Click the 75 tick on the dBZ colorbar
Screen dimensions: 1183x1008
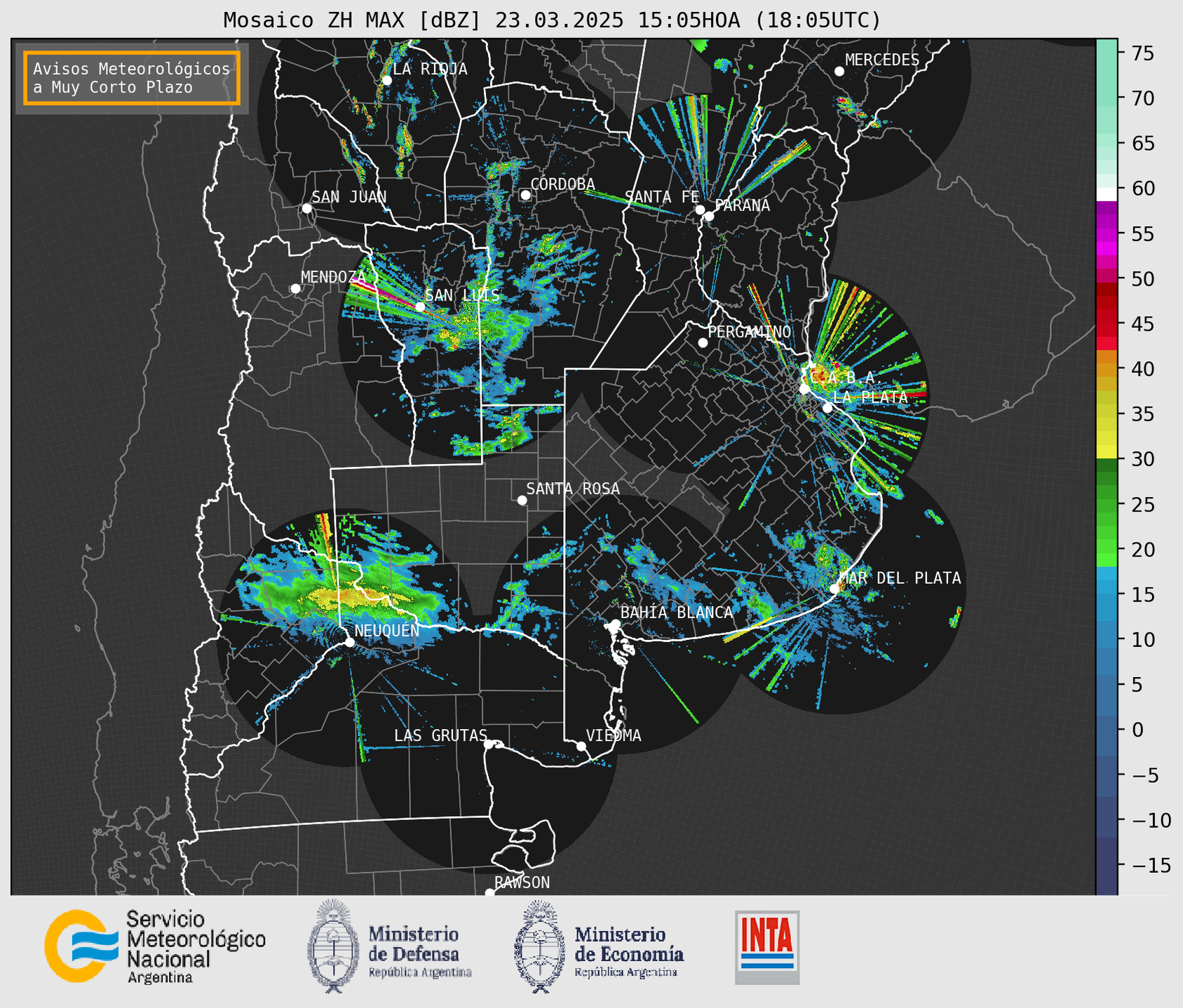(1142, 53)
